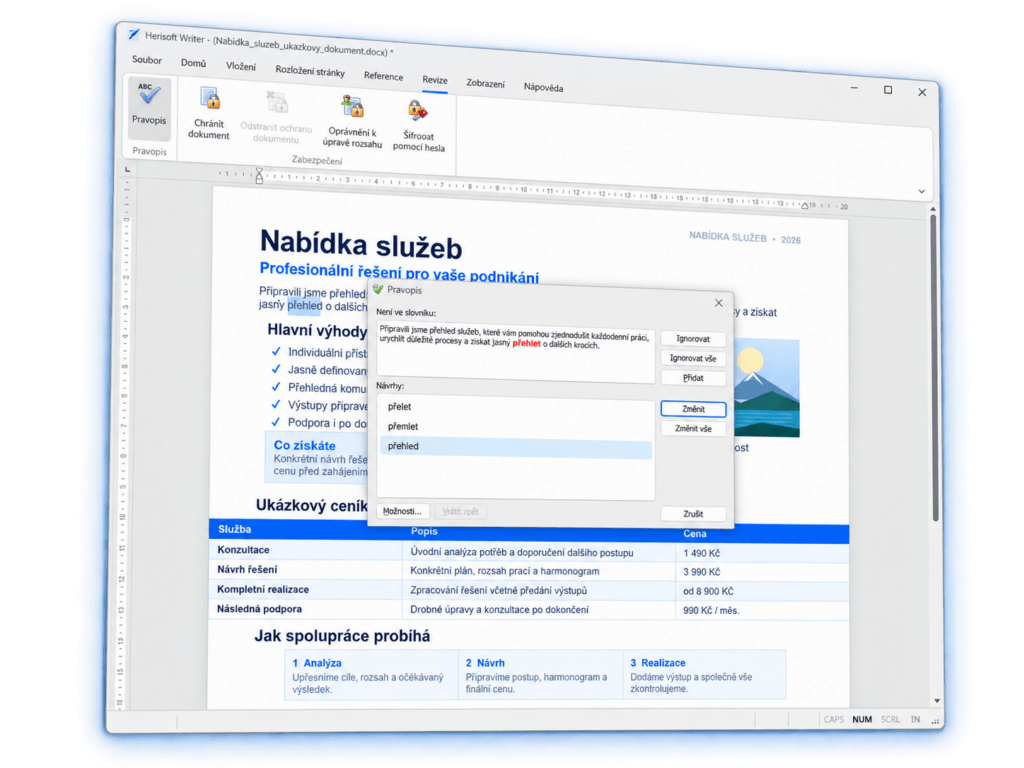Click the tab alignment selector on ruler
The image size is (1024, 768).
pos(128,170)
